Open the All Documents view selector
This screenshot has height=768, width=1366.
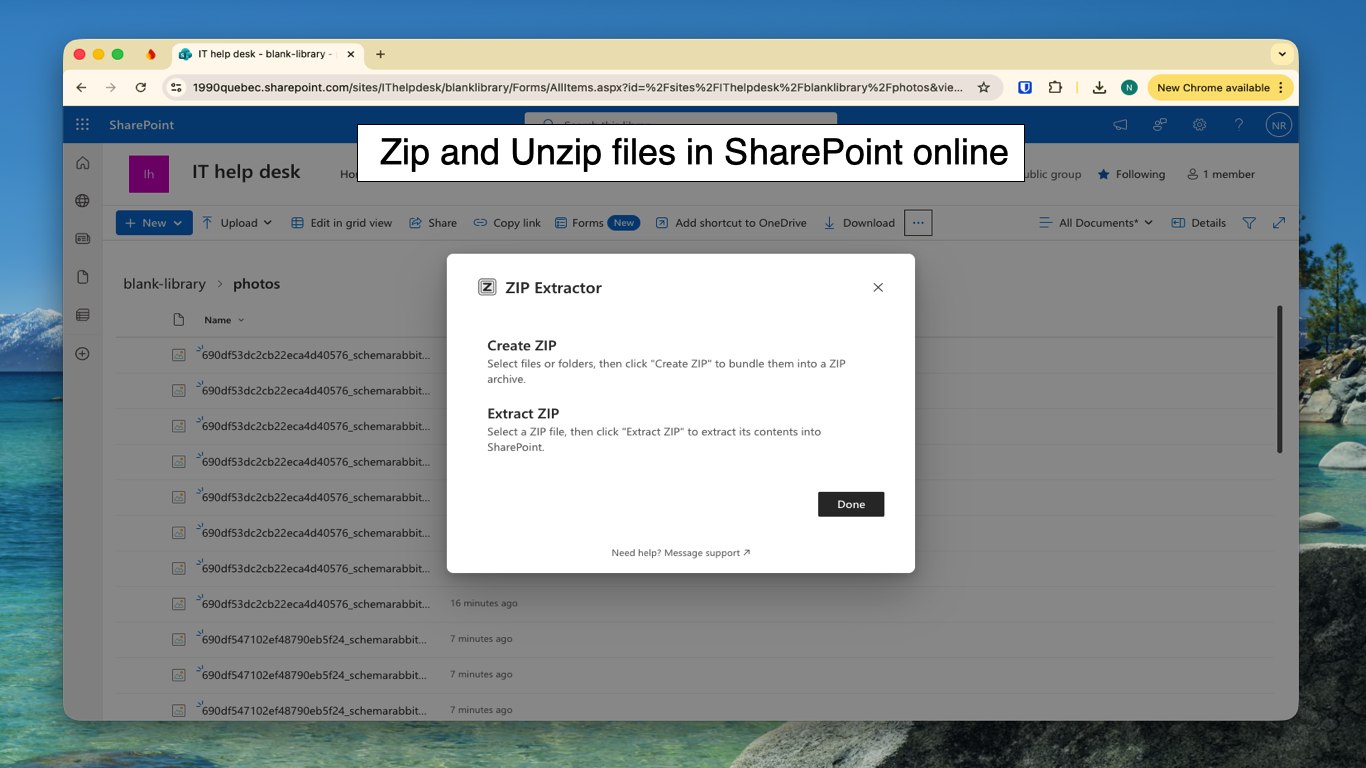(x=1095, y=222)
